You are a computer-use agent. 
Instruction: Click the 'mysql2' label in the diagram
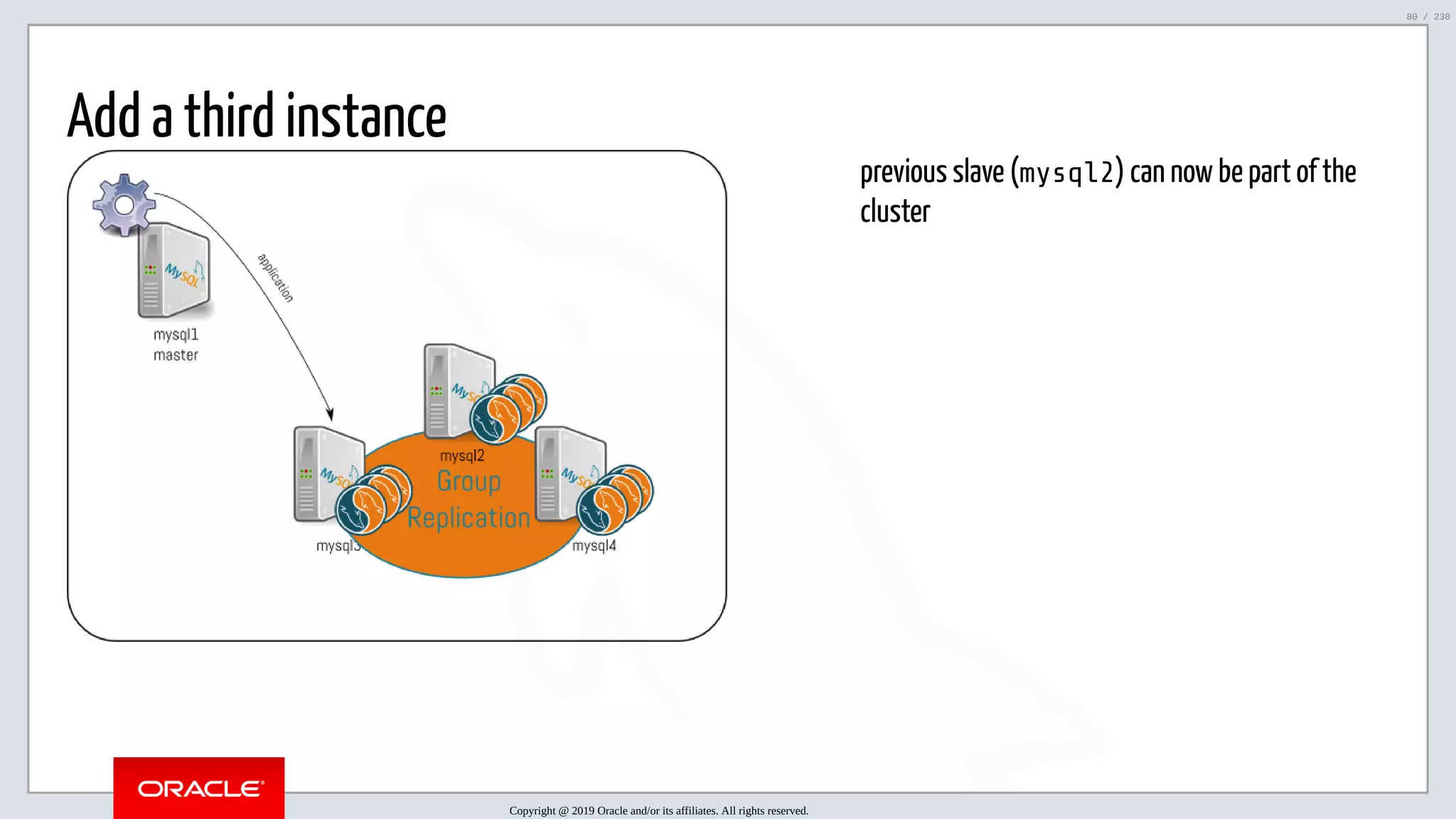pyautogui.click(x=462, y=456)
